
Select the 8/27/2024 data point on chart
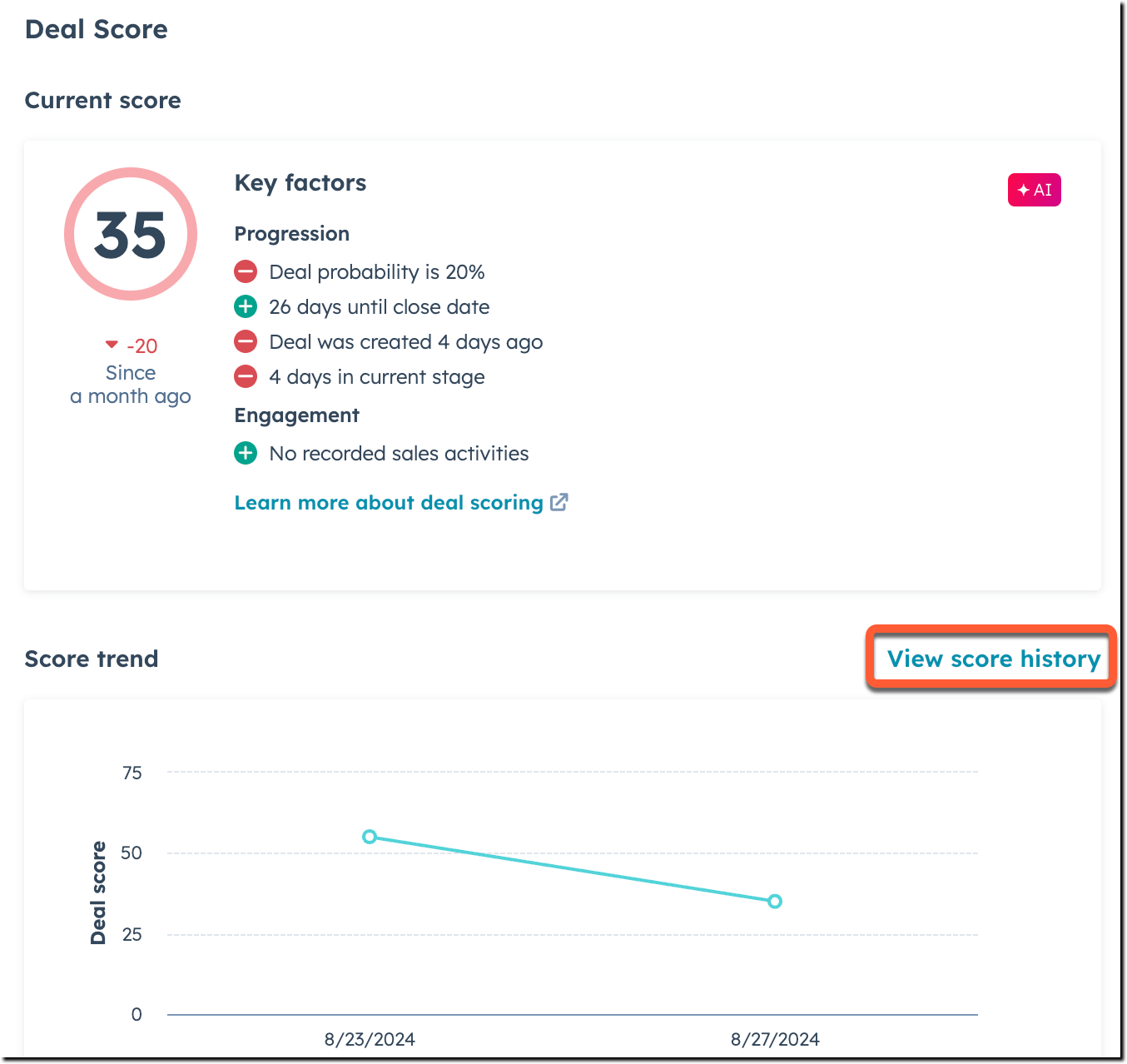tap(775, 901)
